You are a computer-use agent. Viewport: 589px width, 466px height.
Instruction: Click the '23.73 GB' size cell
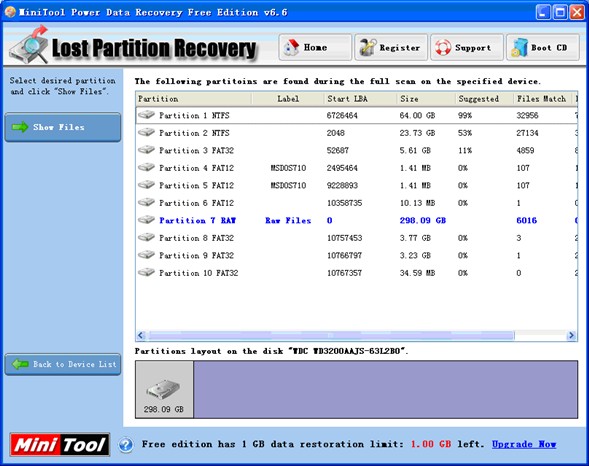coord(417,133)
